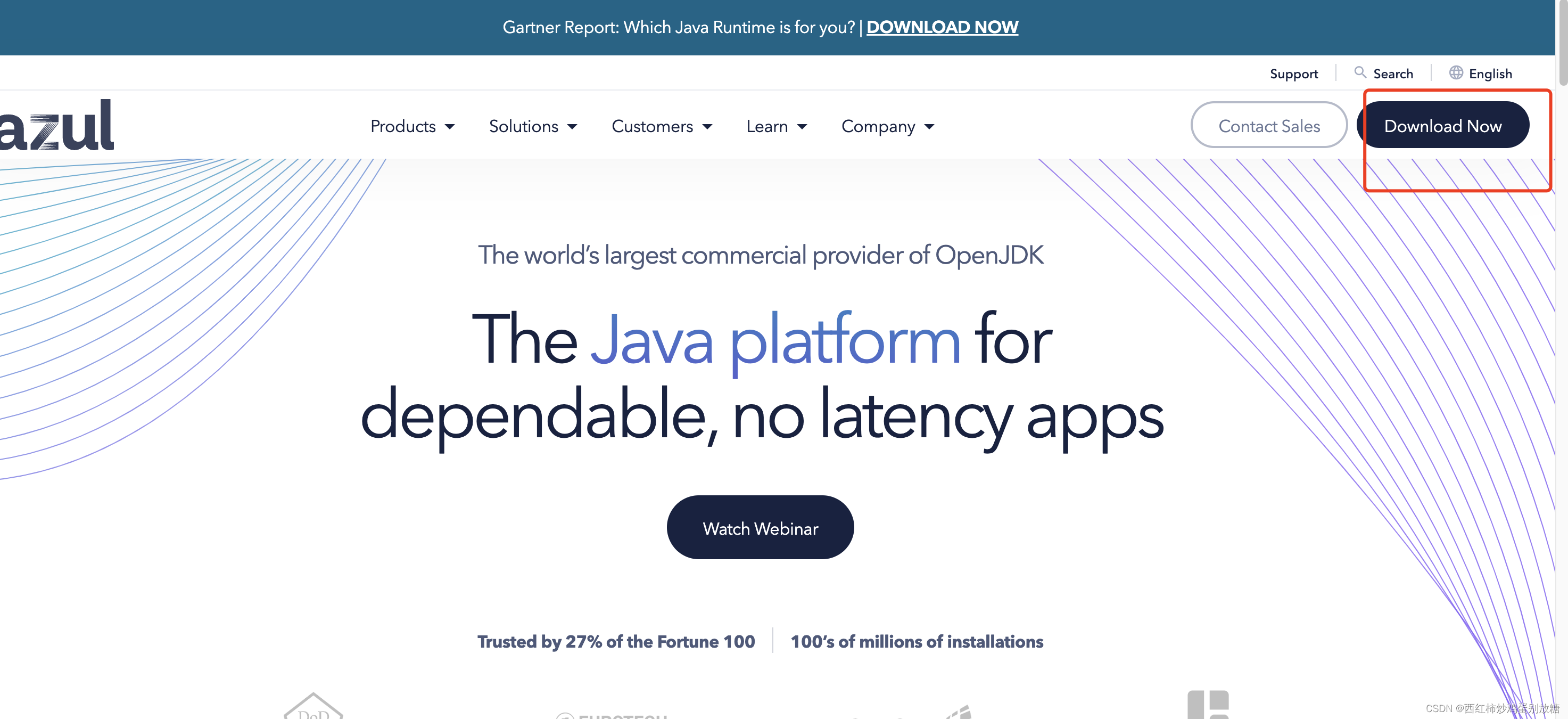Click the 'Gartner Report' banner text
Screen dimensions: 1568x719
pos(679,27)
